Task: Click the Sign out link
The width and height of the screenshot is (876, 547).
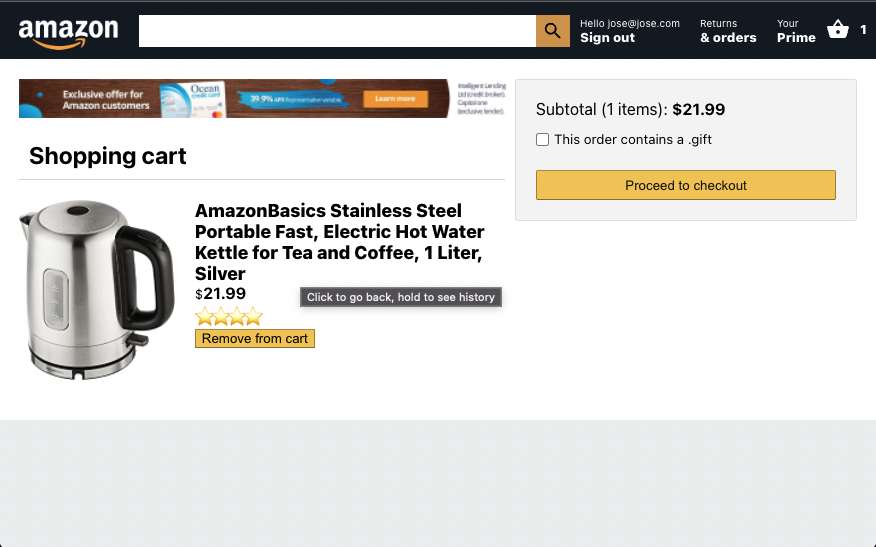Action: [607, 38]
